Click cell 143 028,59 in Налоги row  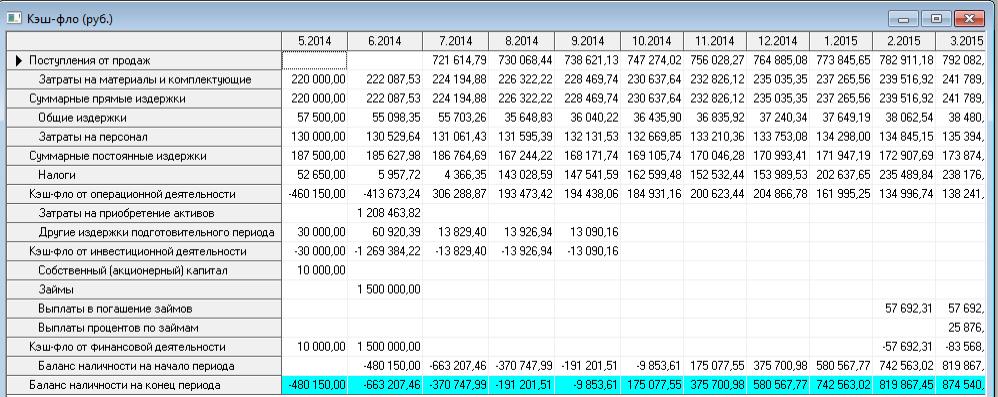[521, 175]
